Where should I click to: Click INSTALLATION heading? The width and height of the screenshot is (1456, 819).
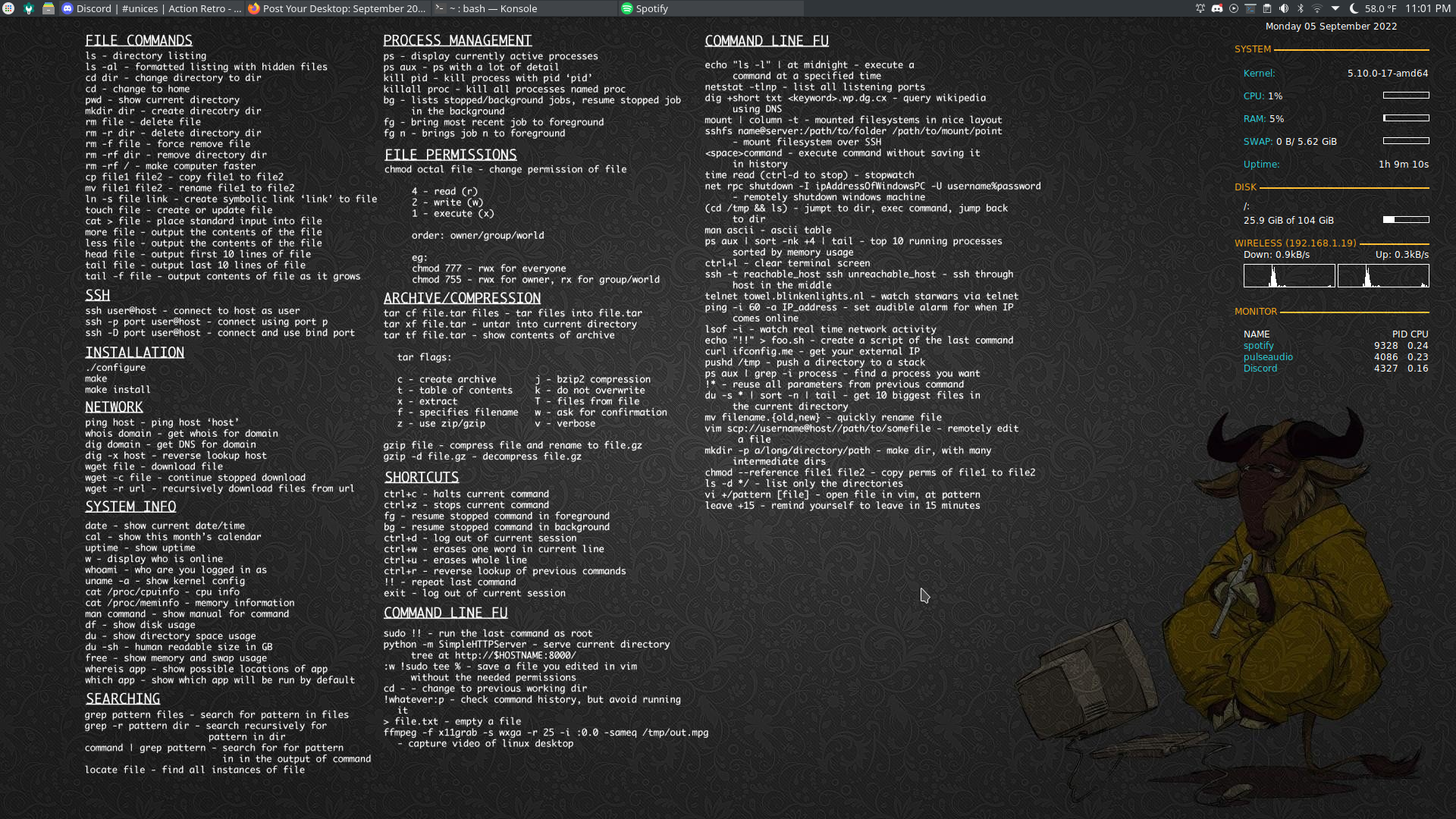click(x=135, y=353)
